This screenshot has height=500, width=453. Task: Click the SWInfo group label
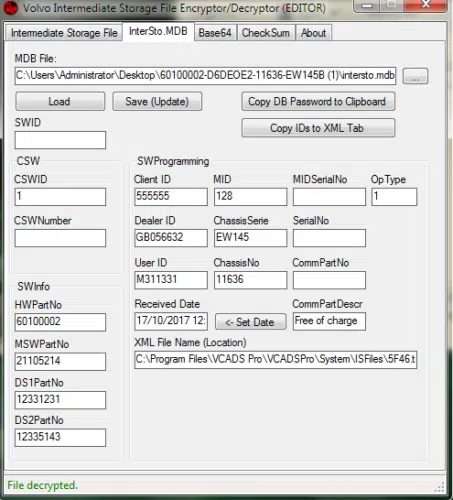[x=33, y=286]
